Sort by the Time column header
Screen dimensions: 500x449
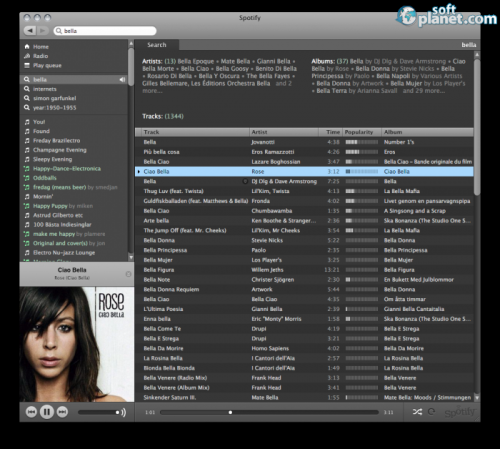tap(330, 132)
